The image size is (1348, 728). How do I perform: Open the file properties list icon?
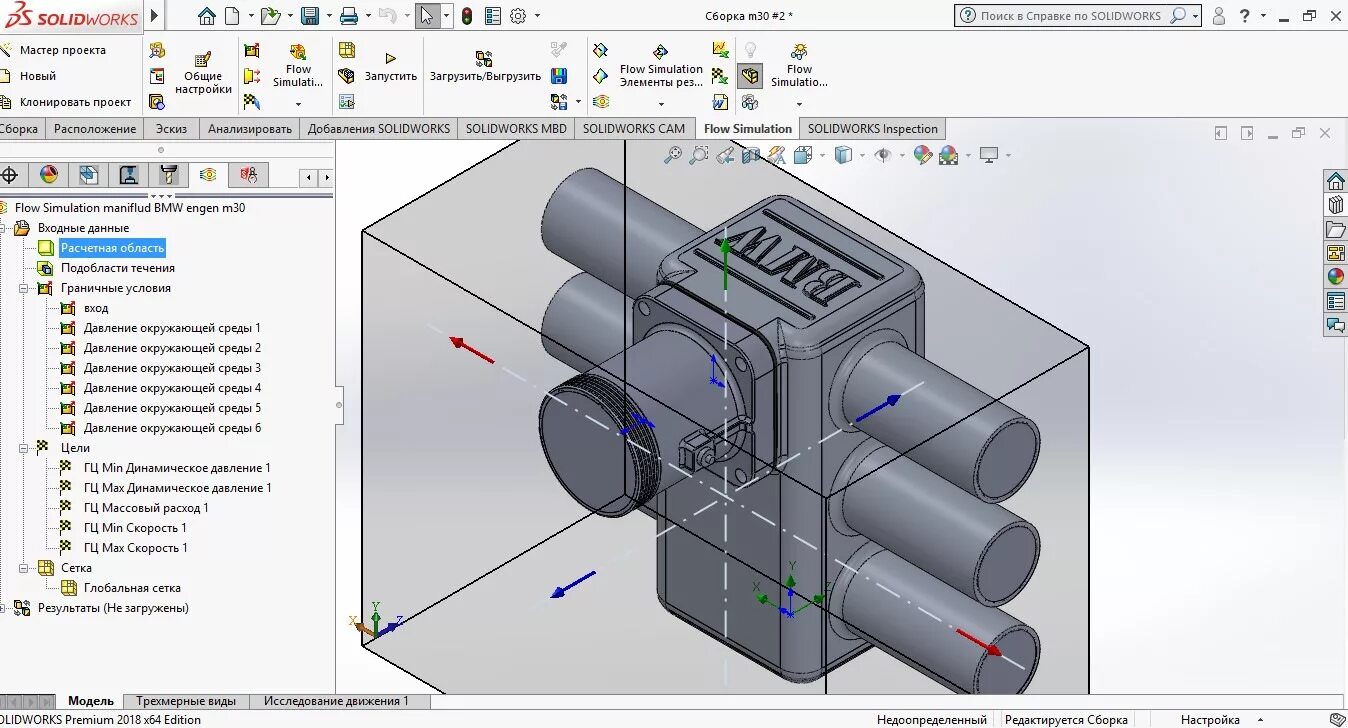coord(493,16)
